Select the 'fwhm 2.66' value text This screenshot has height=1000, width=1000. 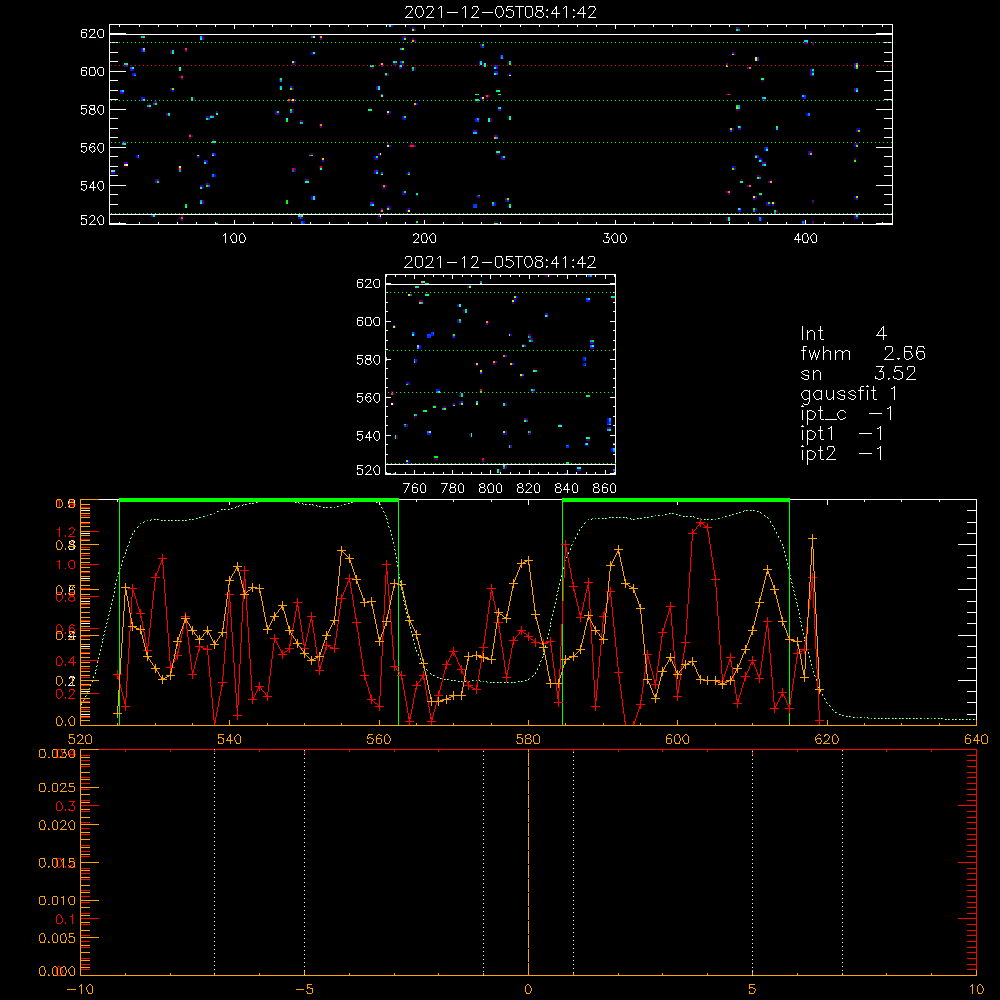863,353
